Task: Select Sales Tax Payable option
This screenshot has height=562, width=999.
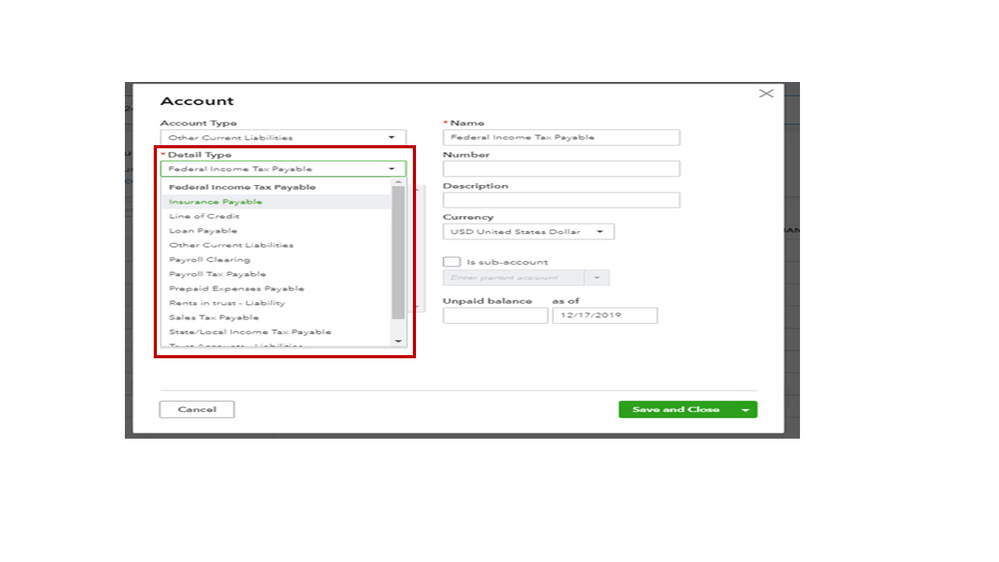Action: (x=213, y=317)
